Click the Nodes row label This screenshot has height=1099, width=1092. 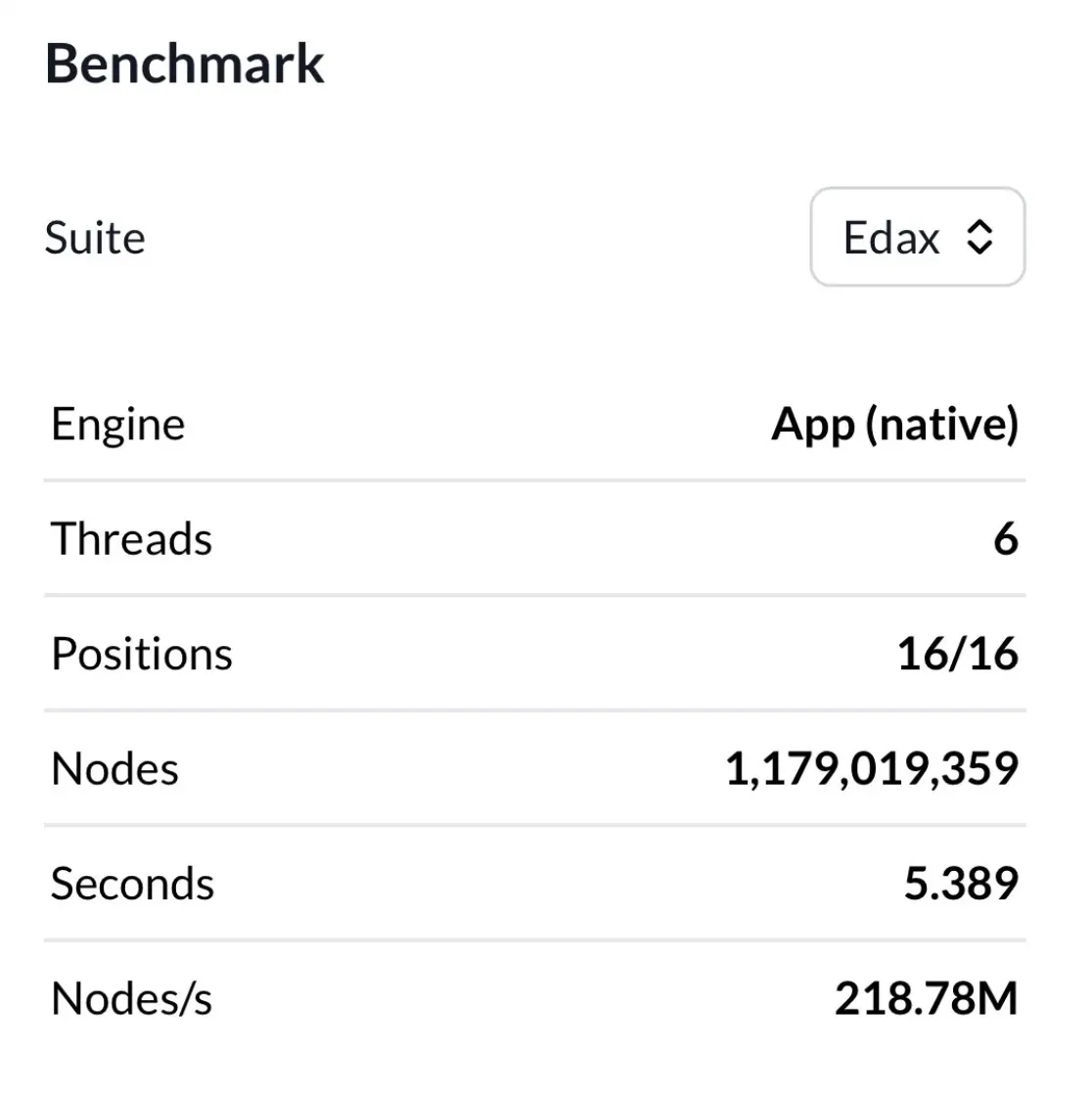pyautogui.click(x=114, y=769)
